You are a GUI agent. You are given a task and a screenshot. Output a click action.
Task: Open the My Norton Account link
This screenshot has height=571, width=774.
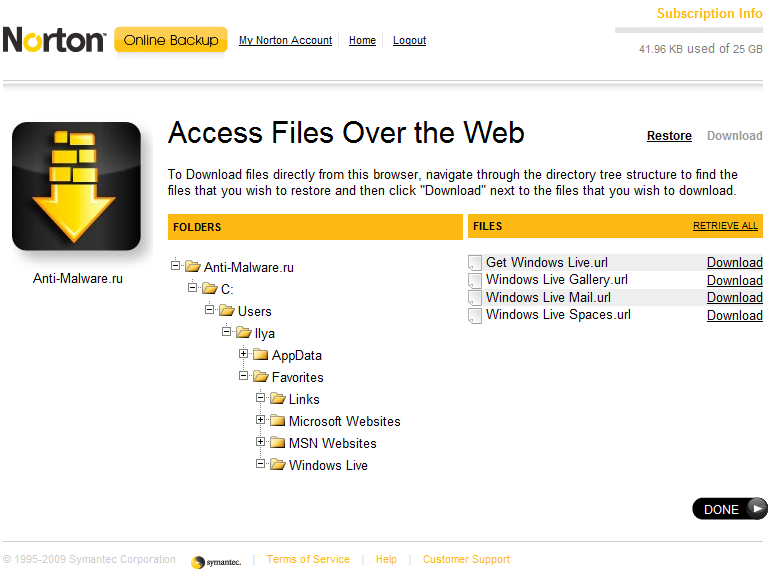point(285,40)
